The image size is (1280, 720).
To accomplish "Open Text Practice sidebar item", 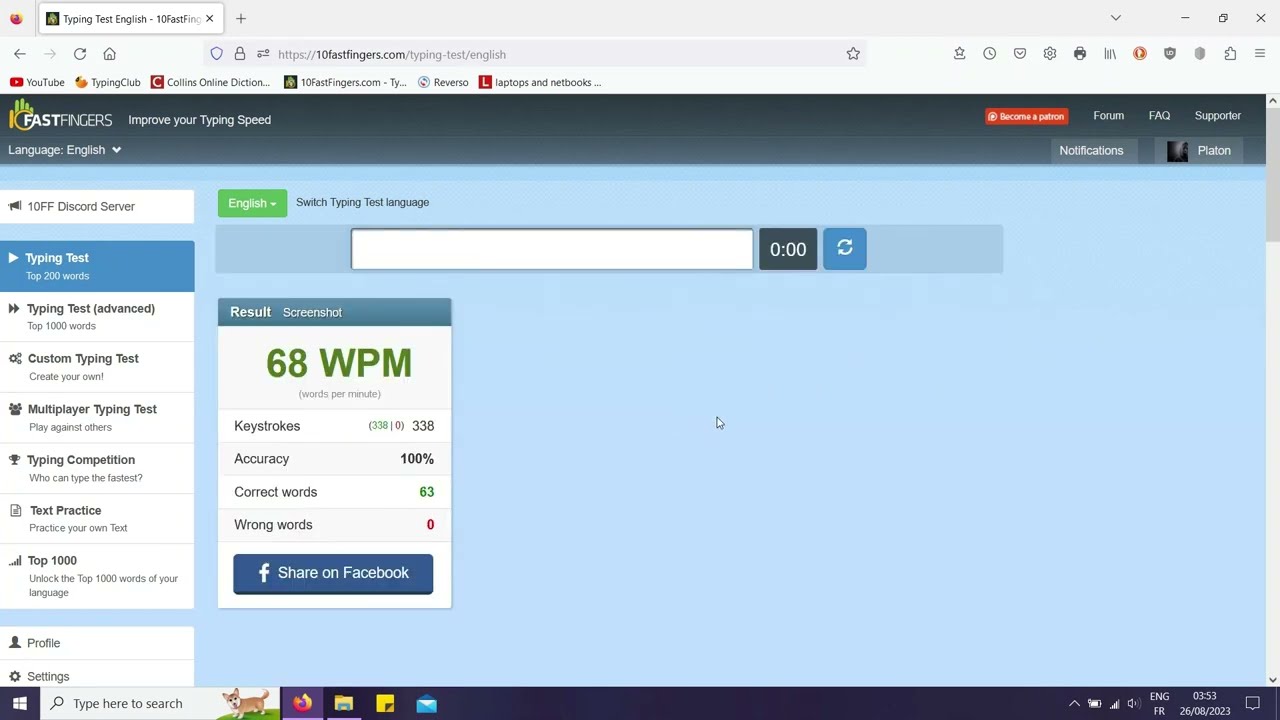I will pyautogui.click(x=97, y=518).
